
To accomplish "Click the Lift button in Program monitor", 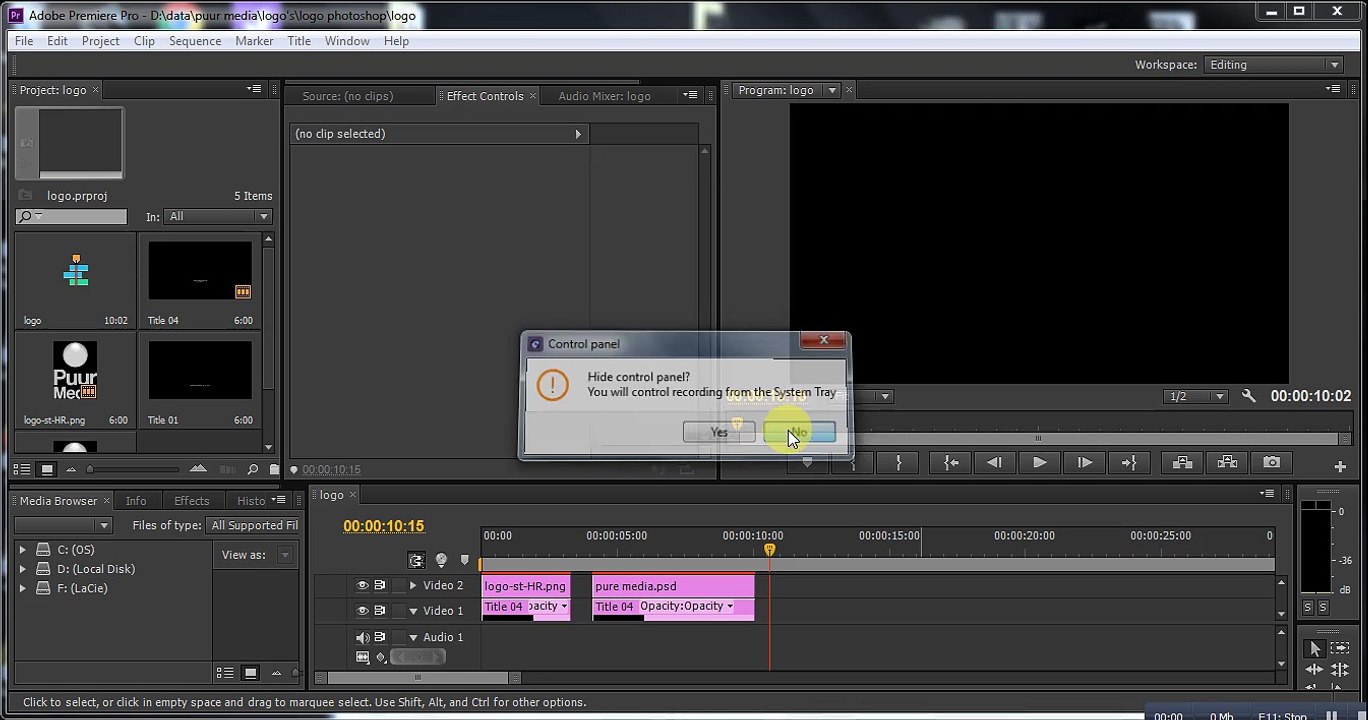I will [x=1182, y=463].
